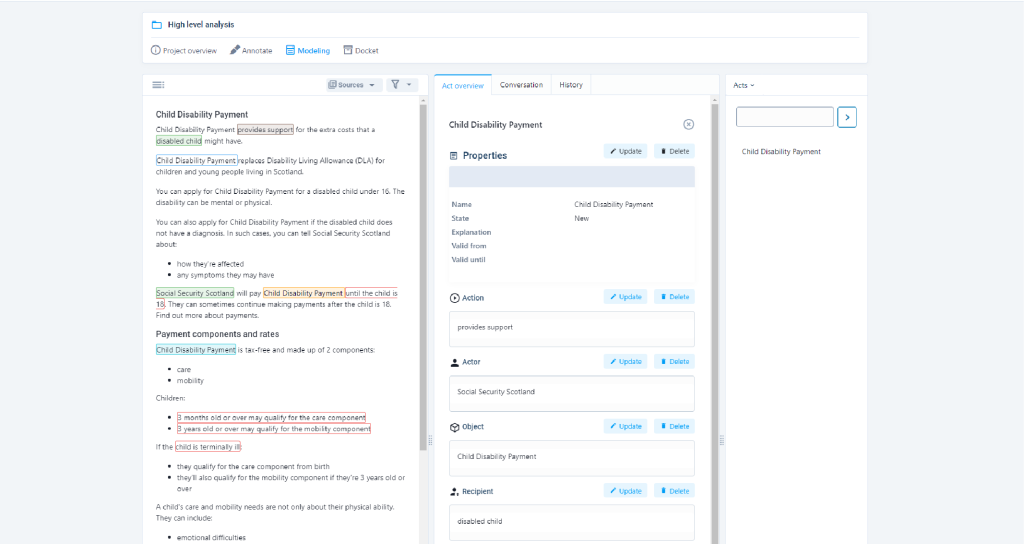
Task: Delete the Object Child Disability Payment
Action: click(675, 426)
